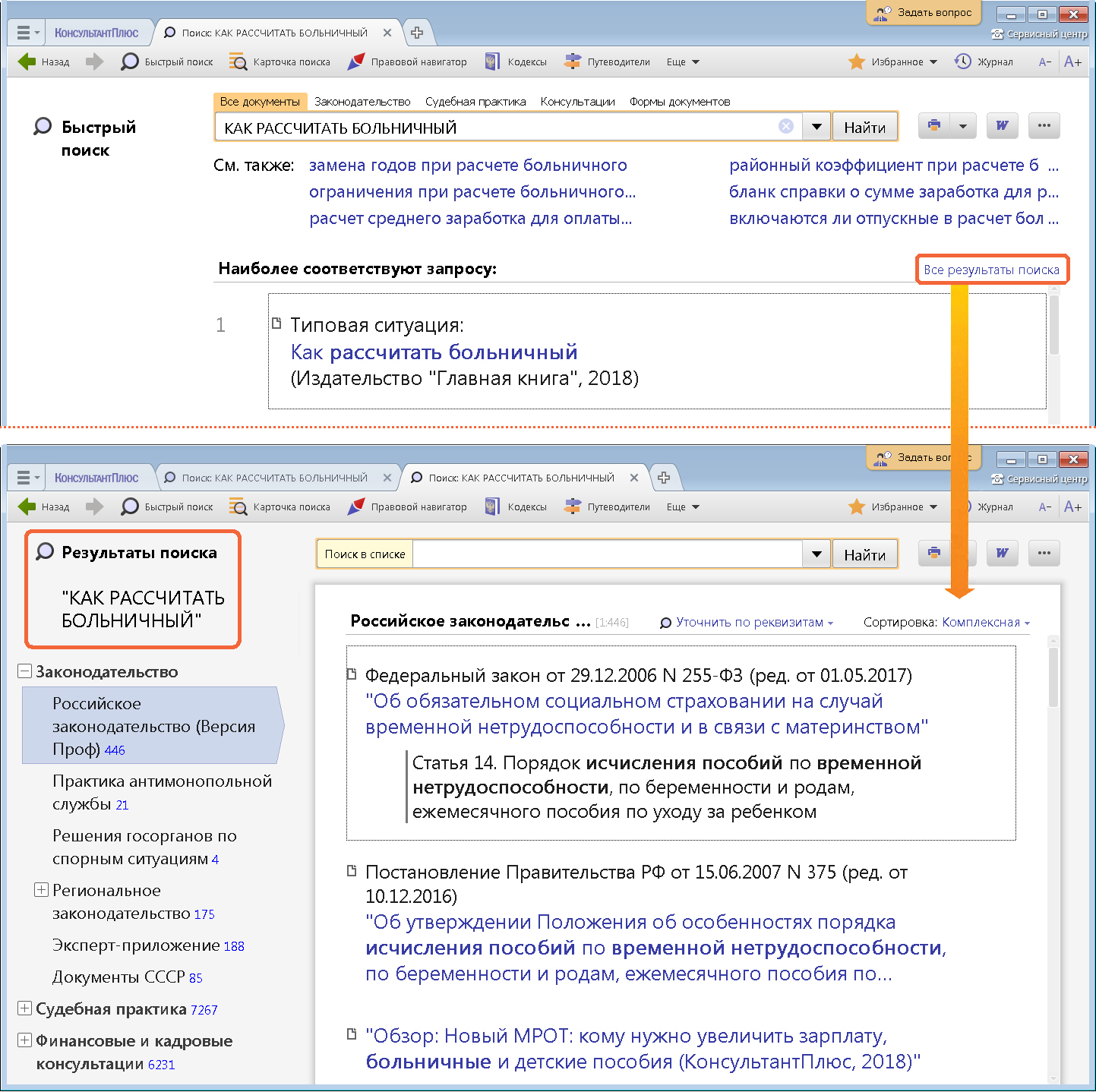The image size is (1096, 1092).
Task: Open Правовой навигатор in bottom window toolbar
Action: 407,507
